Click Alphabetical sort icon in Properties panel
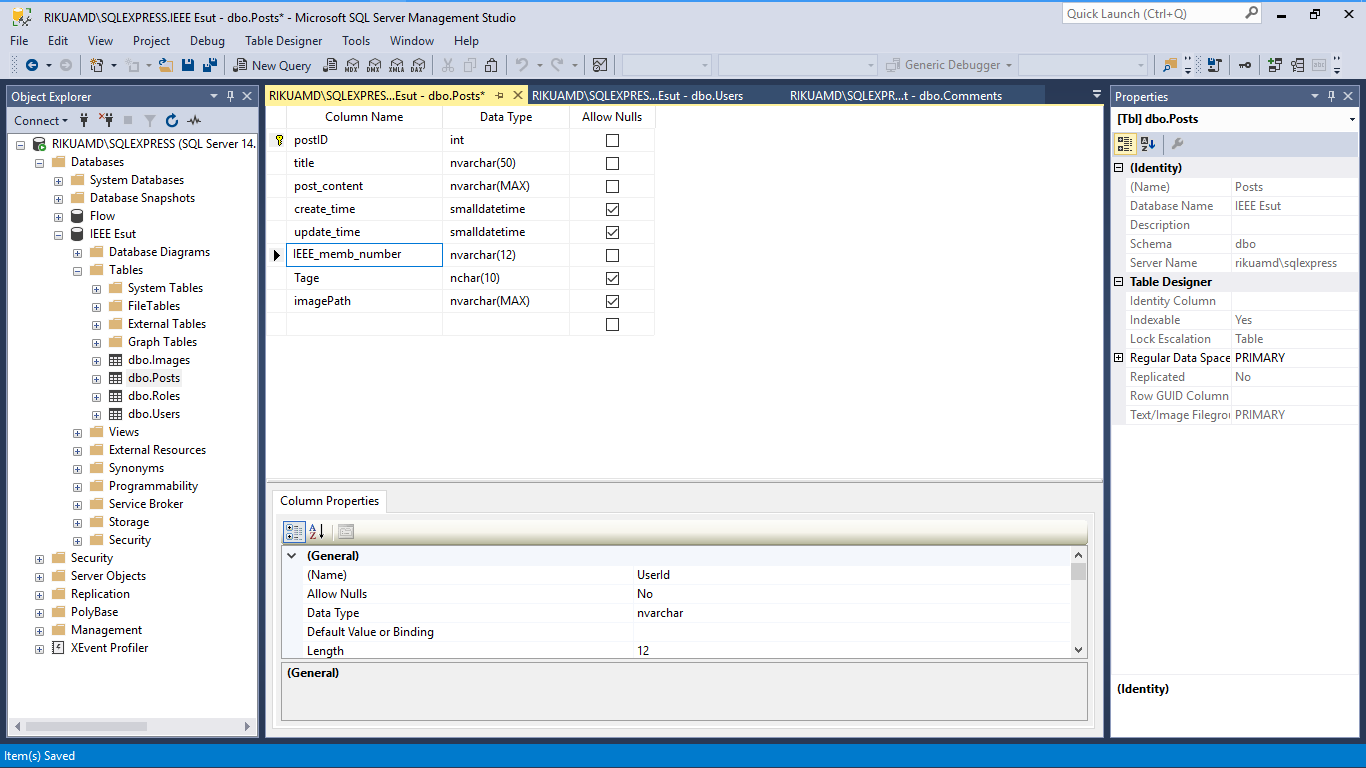The width and height of the screenshot is (1366, 768). (1148, 144)
